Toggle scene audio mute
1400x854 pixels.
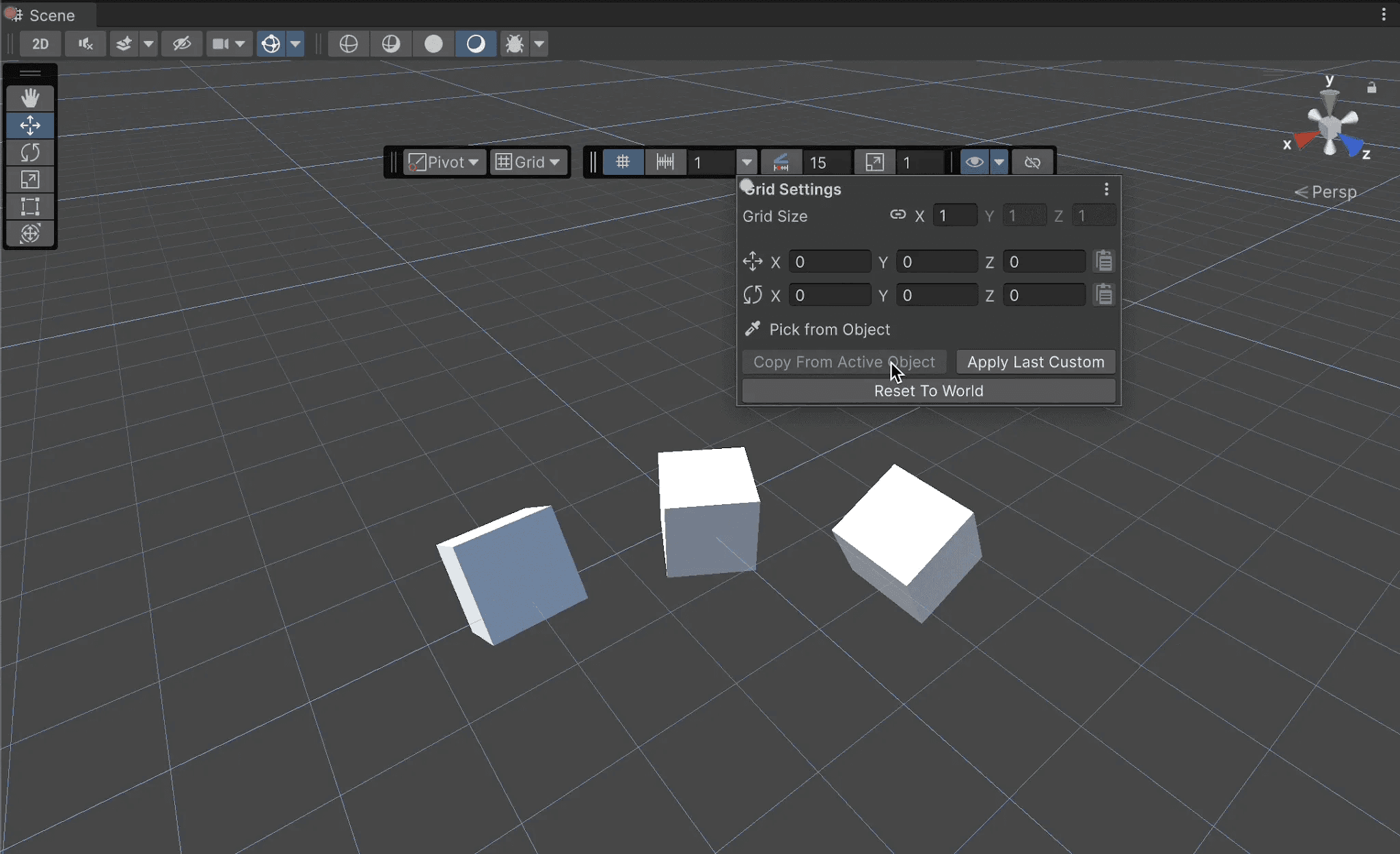coord(85,43)
